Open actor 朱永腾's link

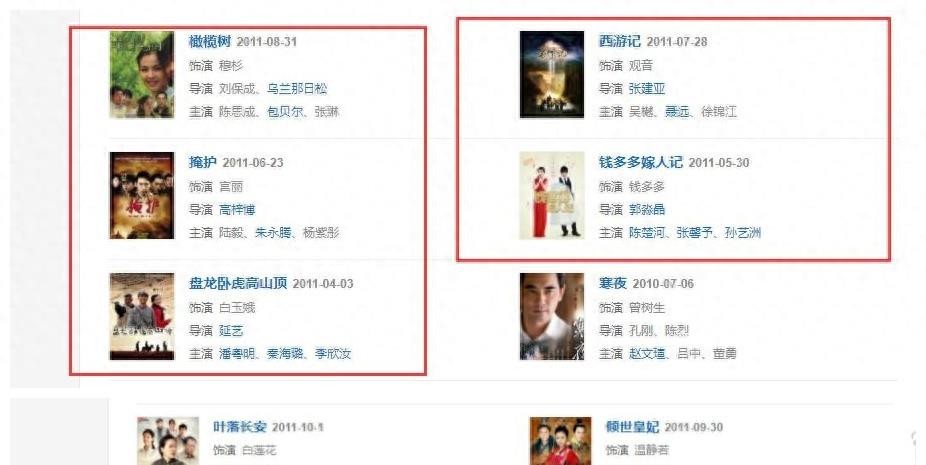click(x=273, y=233)
